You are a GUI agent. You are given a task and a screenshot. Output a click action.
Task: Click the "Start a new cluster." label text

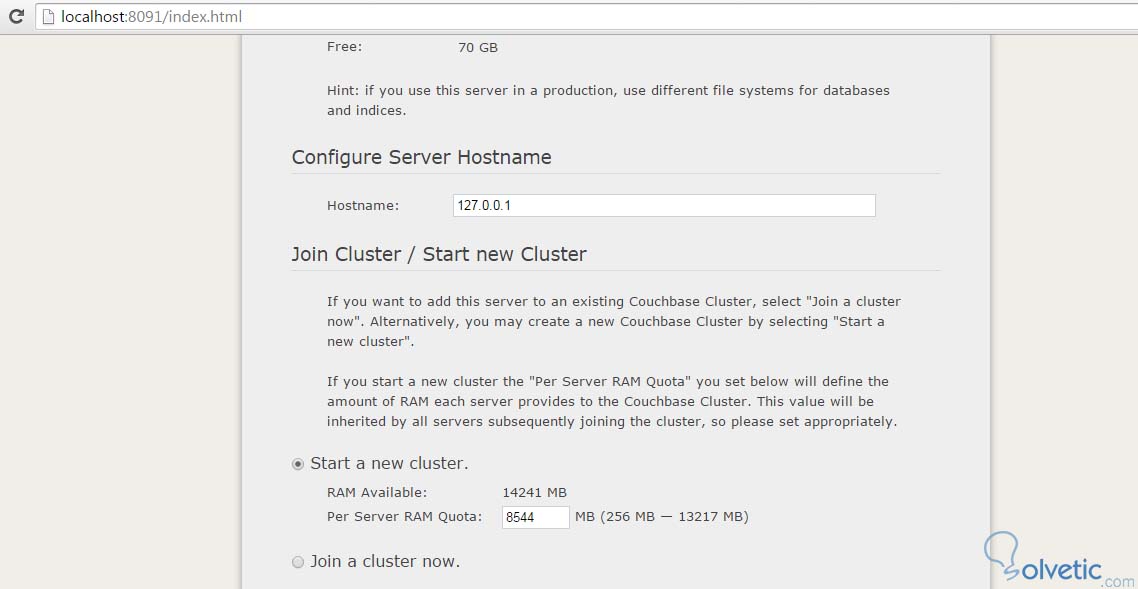[390, 464]
